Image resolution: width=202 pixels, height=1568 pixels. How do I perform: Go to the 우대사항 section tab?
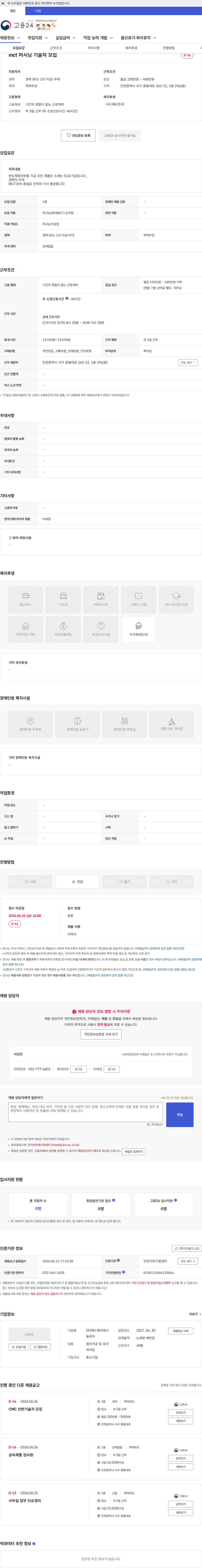click(93, 48)
